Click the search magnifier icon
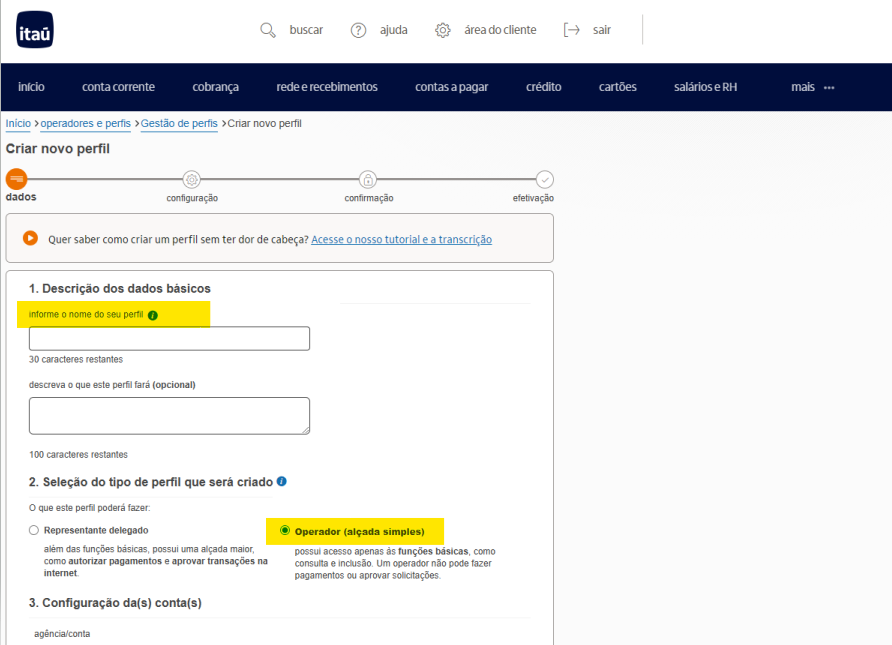This screenshot has width=892, height=645. 267,30
